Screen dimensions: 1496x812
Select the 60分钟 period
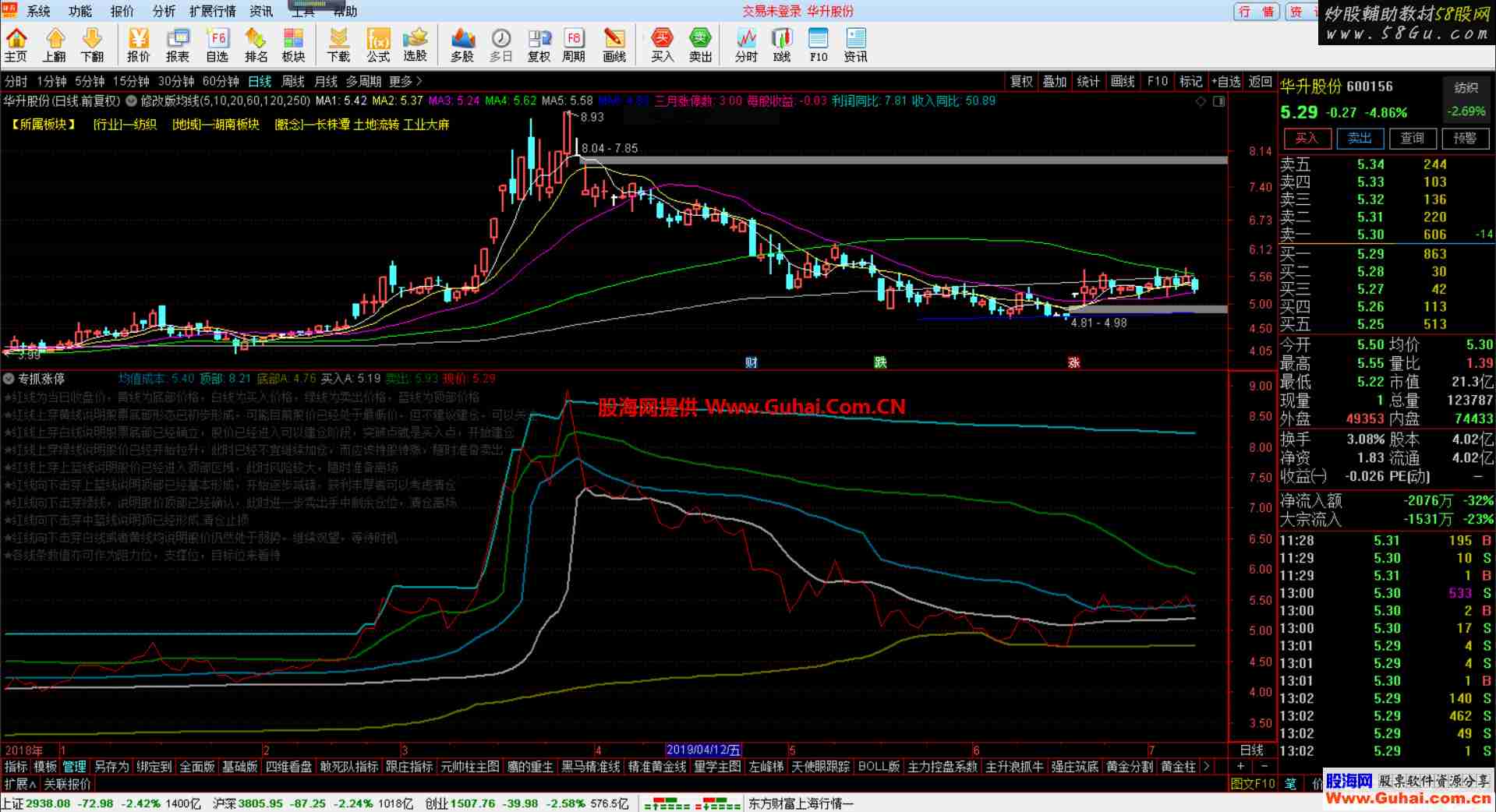tap(221, 81)
